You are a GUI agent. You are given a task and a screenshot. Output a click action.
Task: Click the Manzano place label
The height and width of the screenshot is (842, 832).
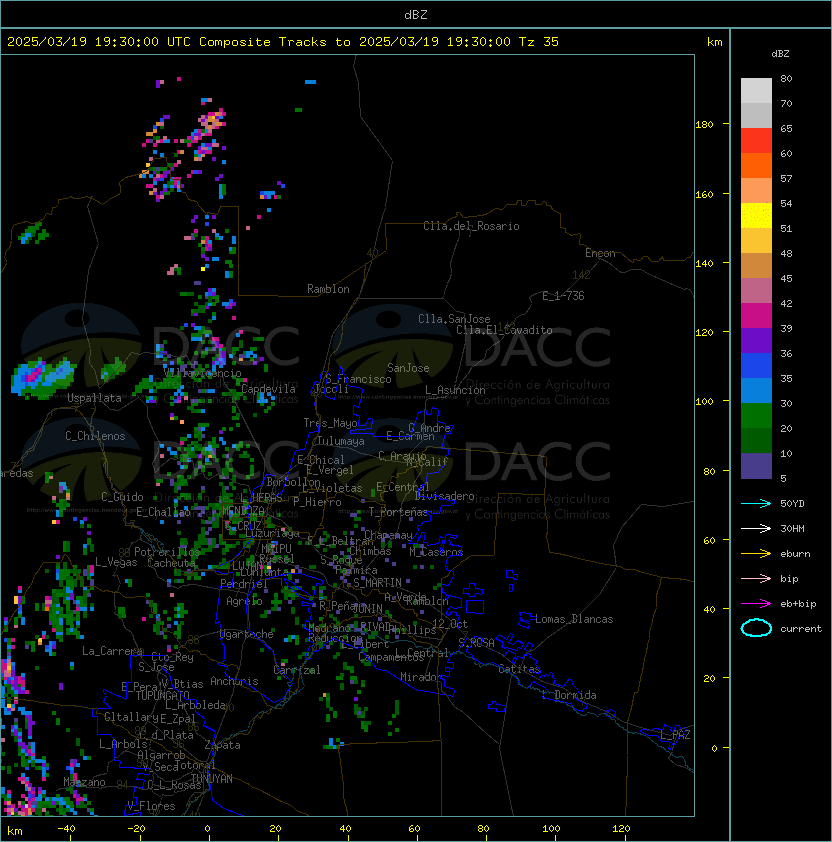(x=84, y=782)
